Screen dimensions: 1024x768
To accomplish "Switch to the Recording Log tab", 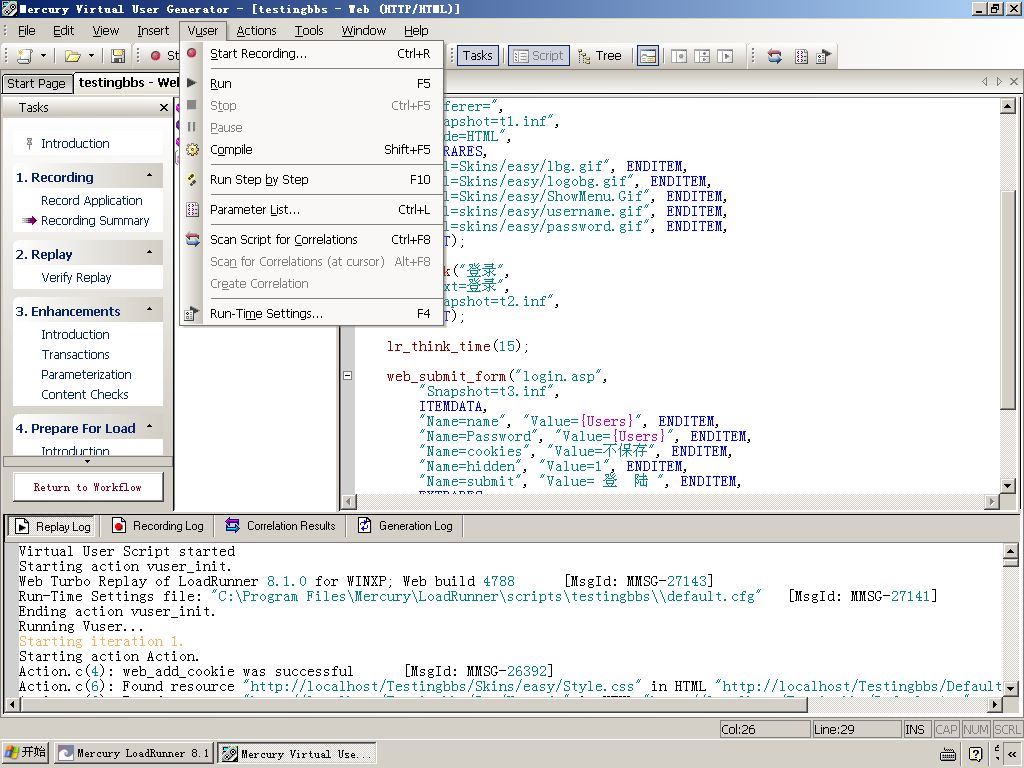I will coord(157,526).
